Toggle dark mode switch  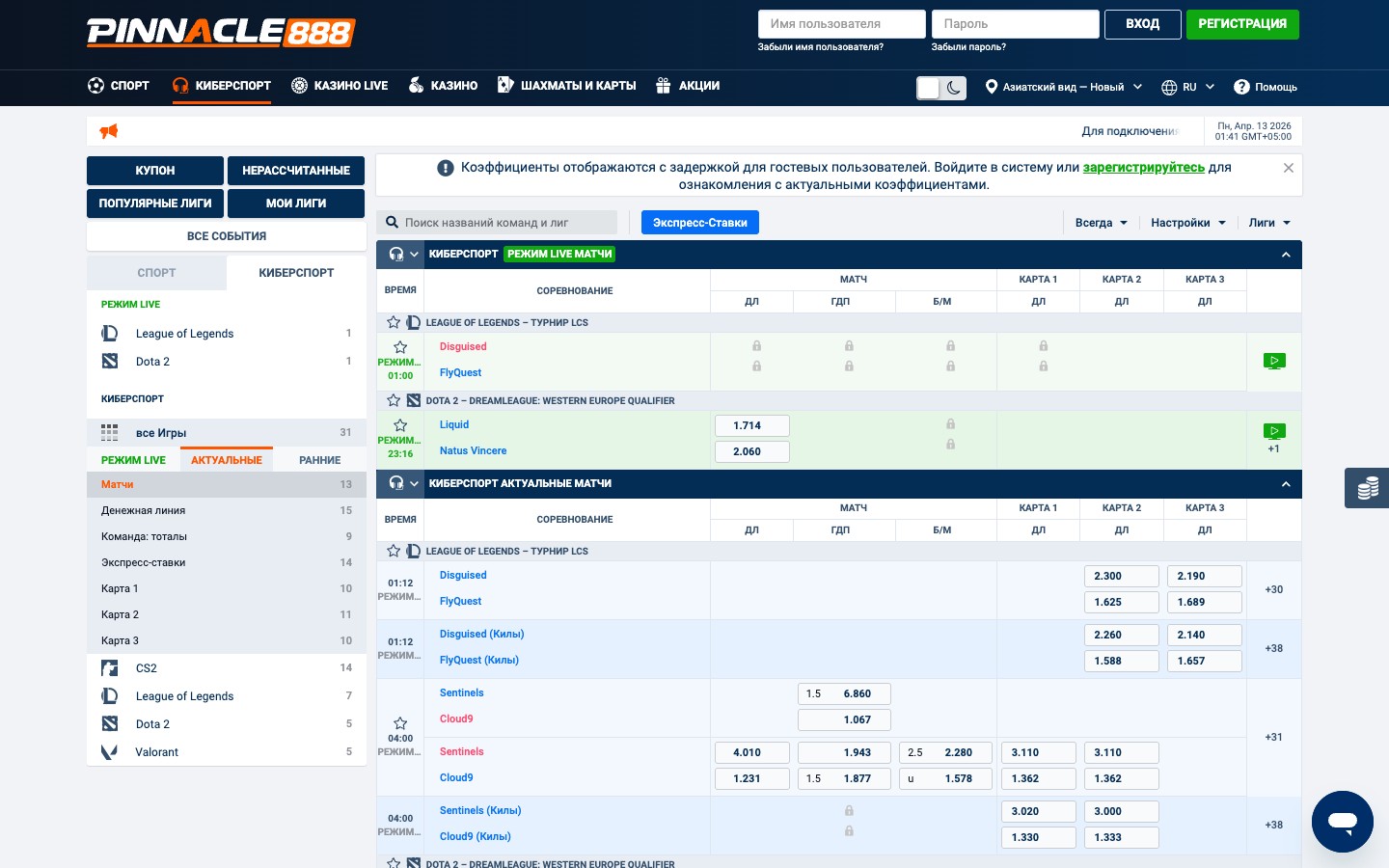940,88
